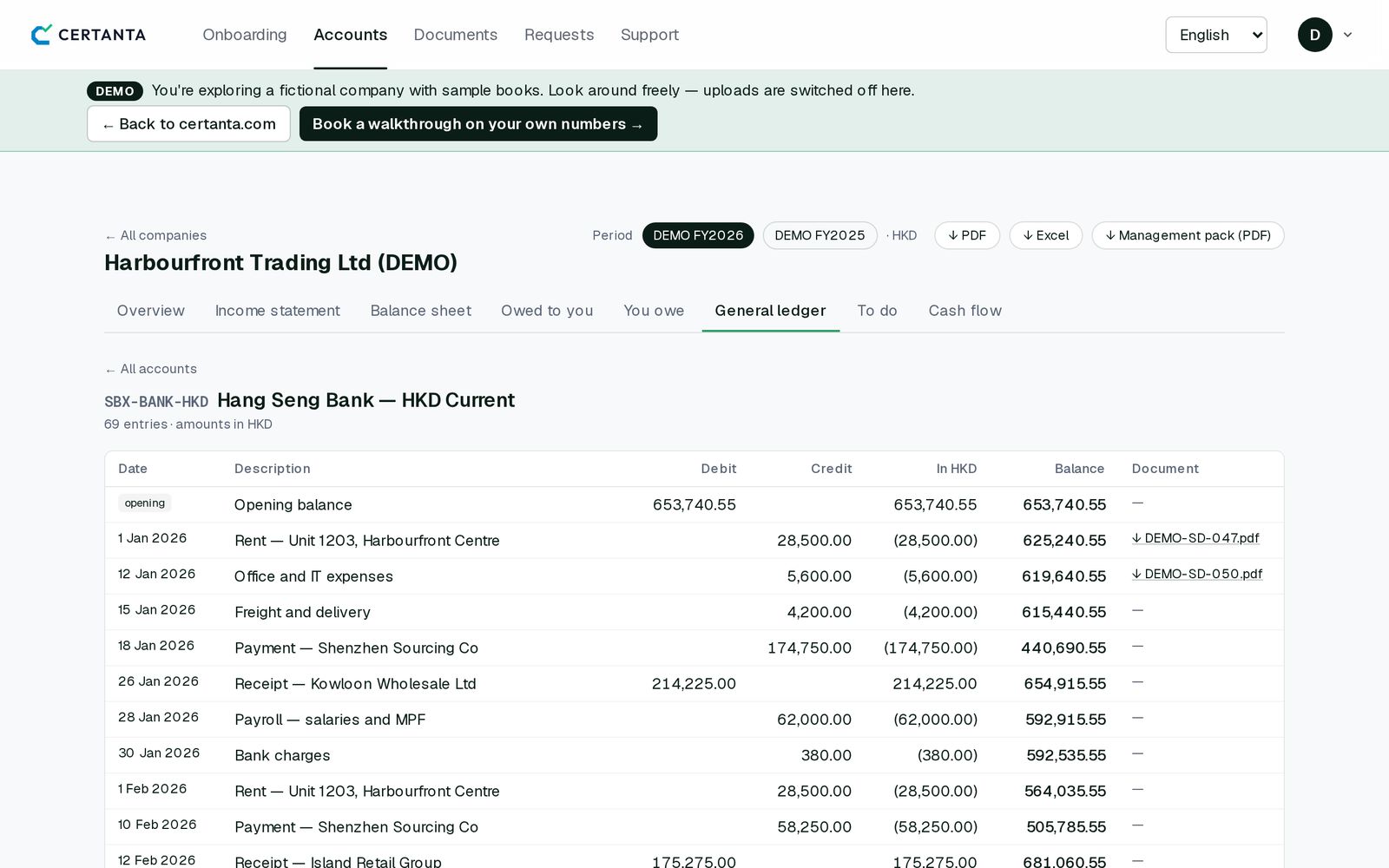Download DEMO-SD-050.pdf document
Viewport: 1389px width, 868px height.
point(1197,574)
